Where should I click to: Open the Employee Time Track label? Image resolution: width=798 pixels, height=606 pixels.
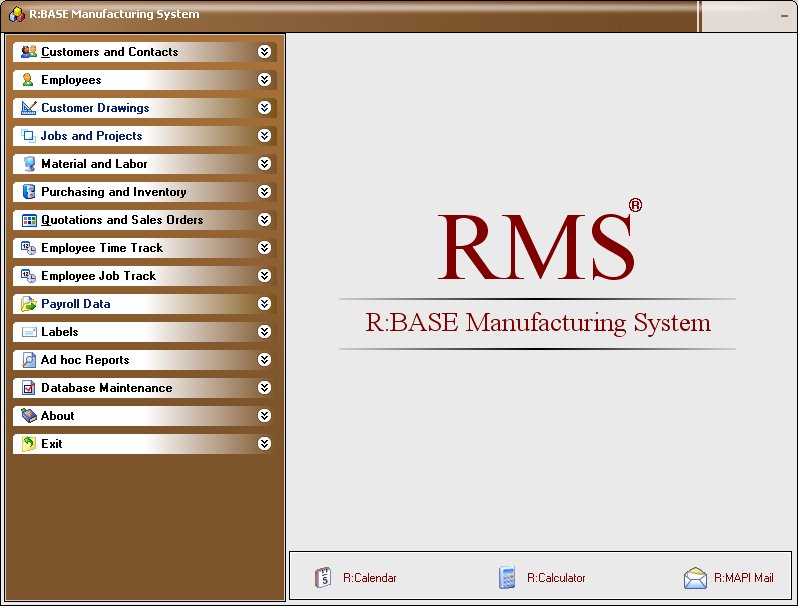[x=102, y=248]
